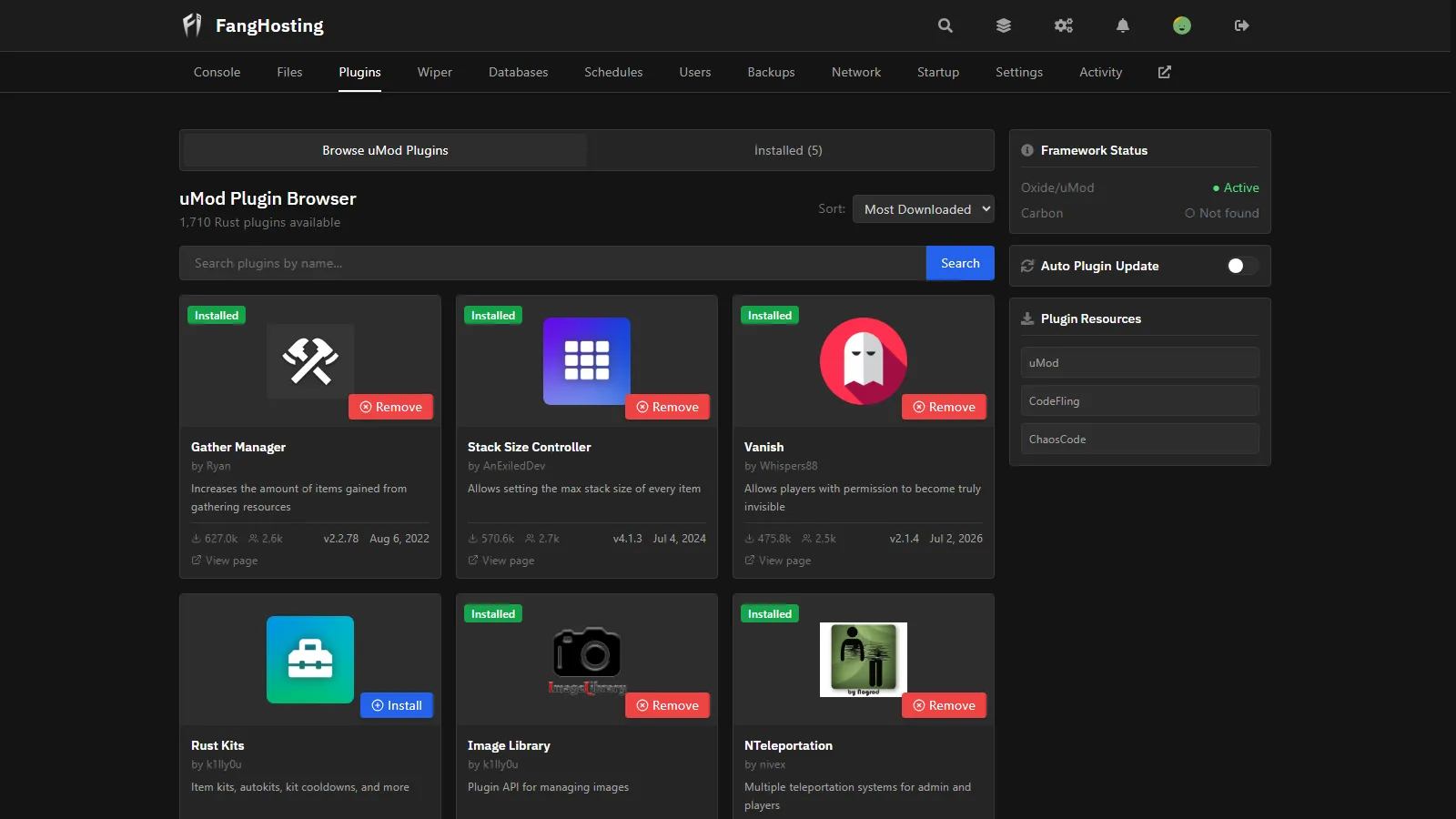Open the Wiper tab
Viewport: 1456px width, 819px height.
(x=435, y=72)
